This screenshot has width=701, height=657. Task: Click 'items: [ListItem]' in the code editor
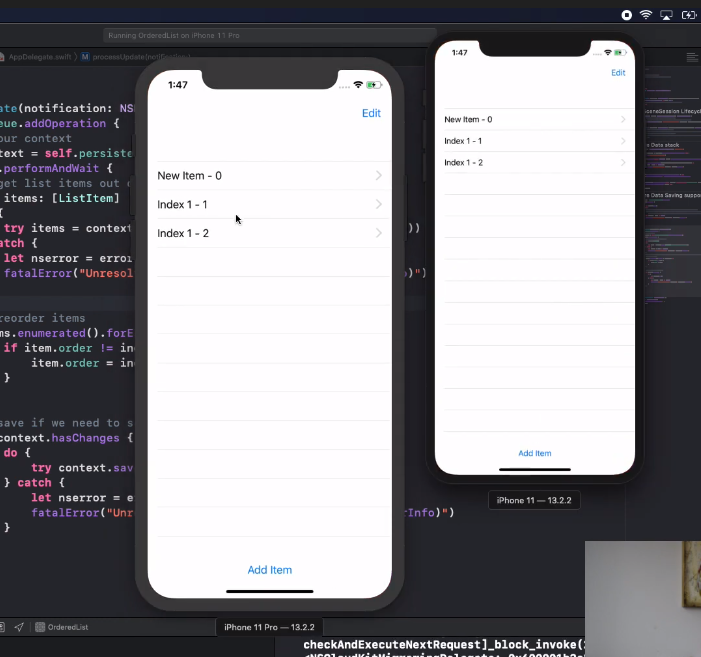(x=62, y=198)
